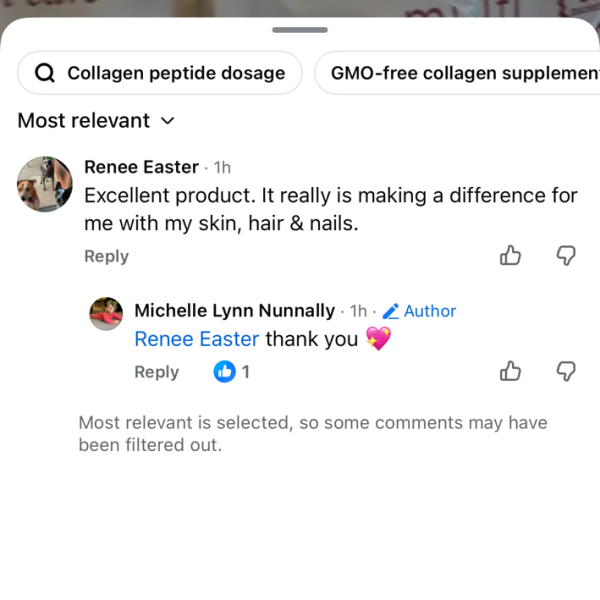Open the blue Renee Easter mention link
This screenshot has height=600, width=600.
[x=196, y=339]
